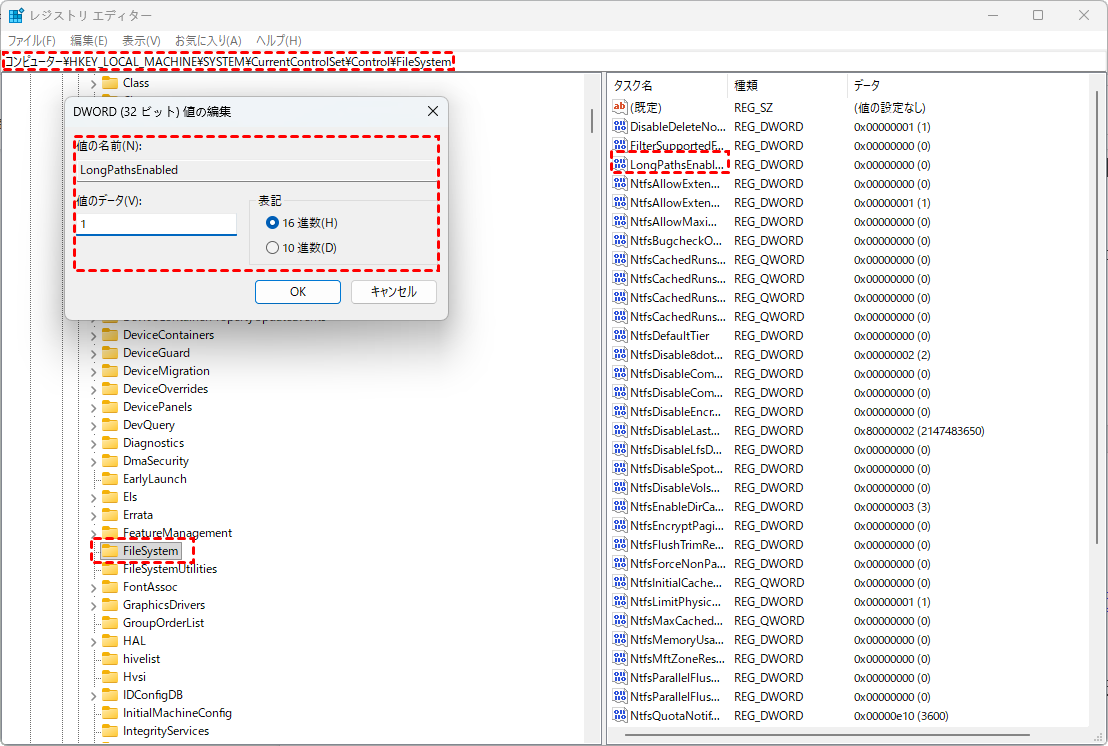Select the FileSystemUtilities tree item

pos(170,569)
